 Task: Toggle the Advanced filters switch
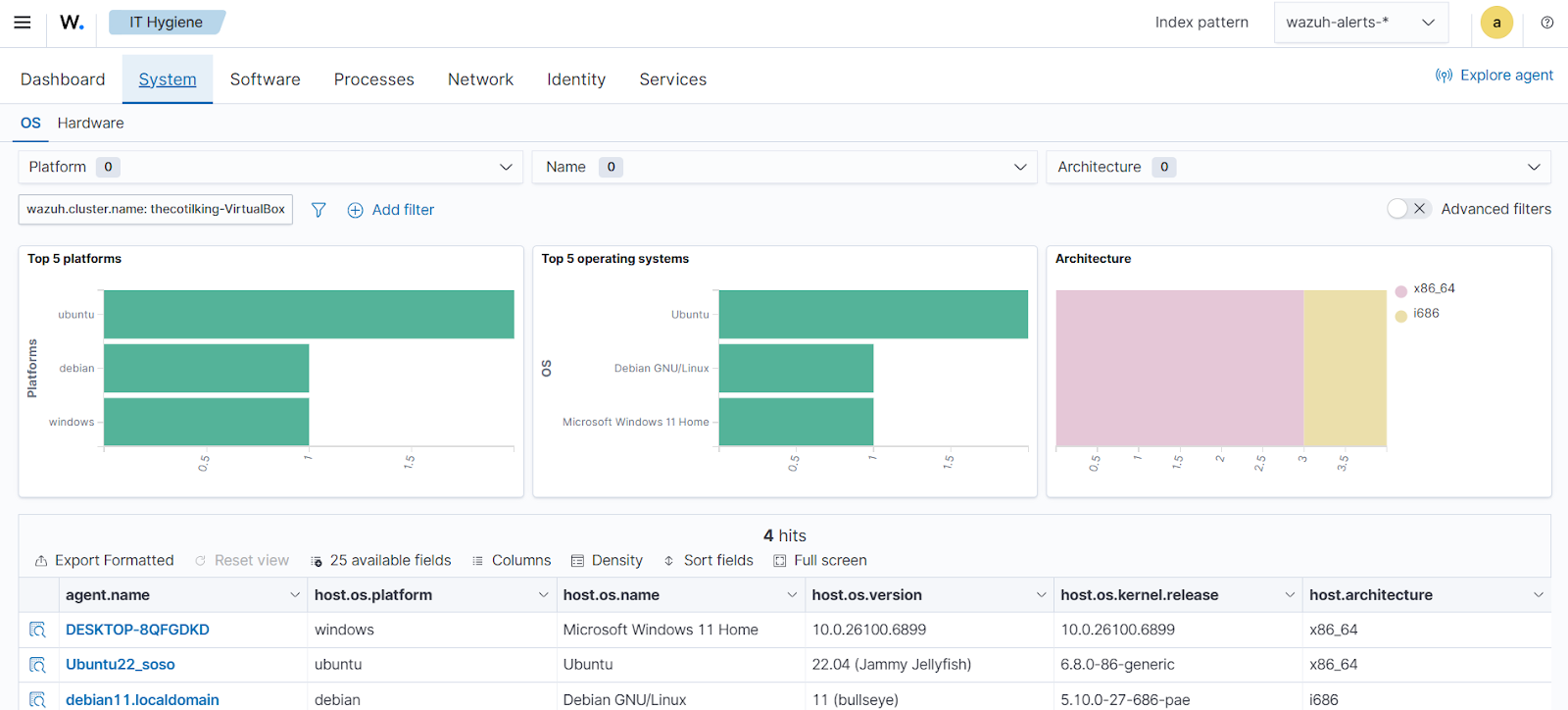pyautogui.click(x=1408, y=209)
